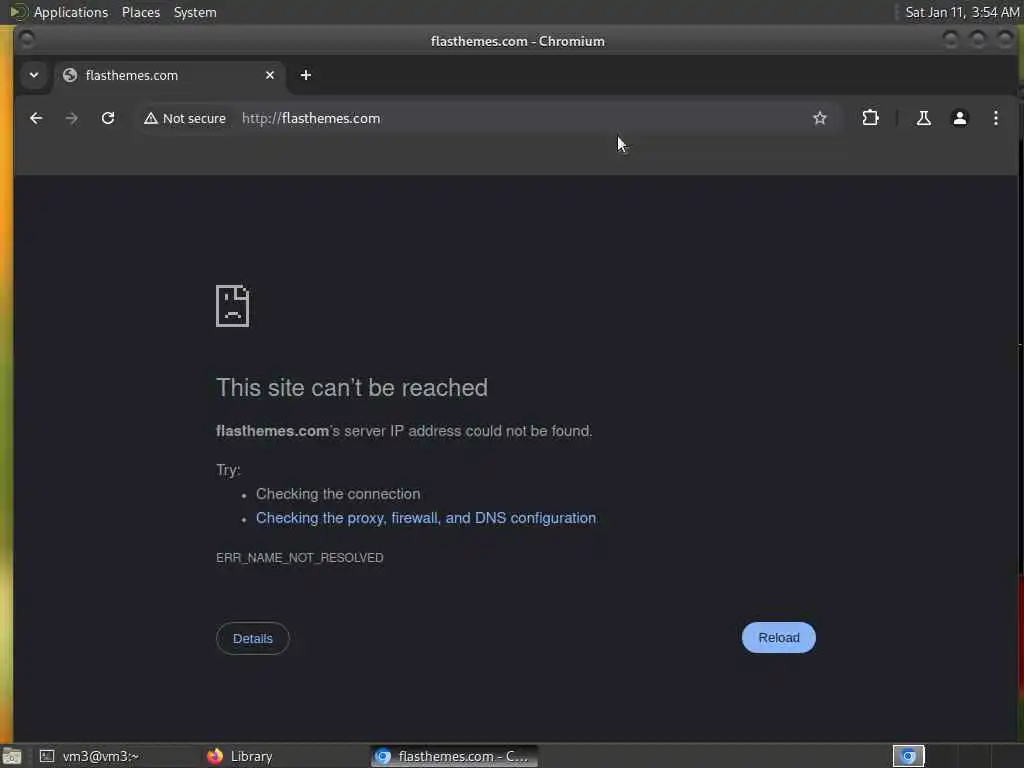Open the profile avatar menu
The width and height of the screenshot is (1024, 768).
pyautogui.click(x=959, y=118)
